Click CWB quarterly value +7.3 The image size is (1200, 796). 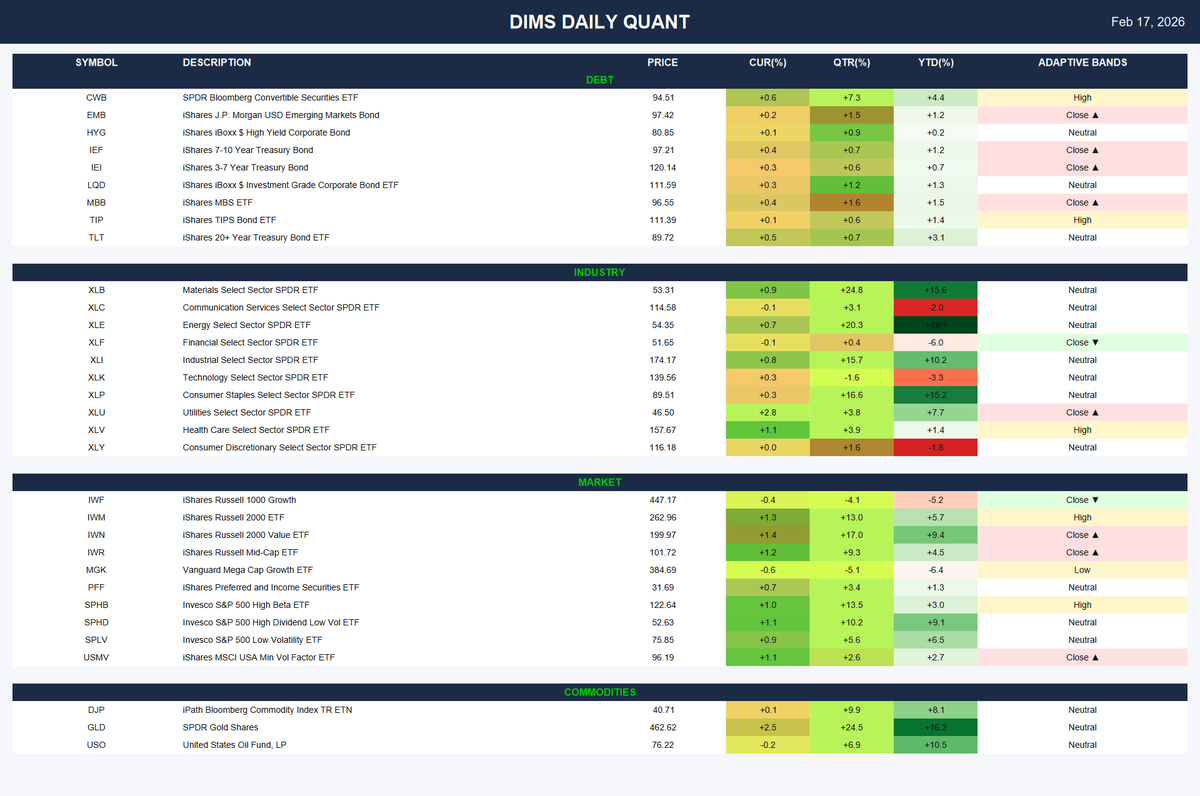[852, 98]
